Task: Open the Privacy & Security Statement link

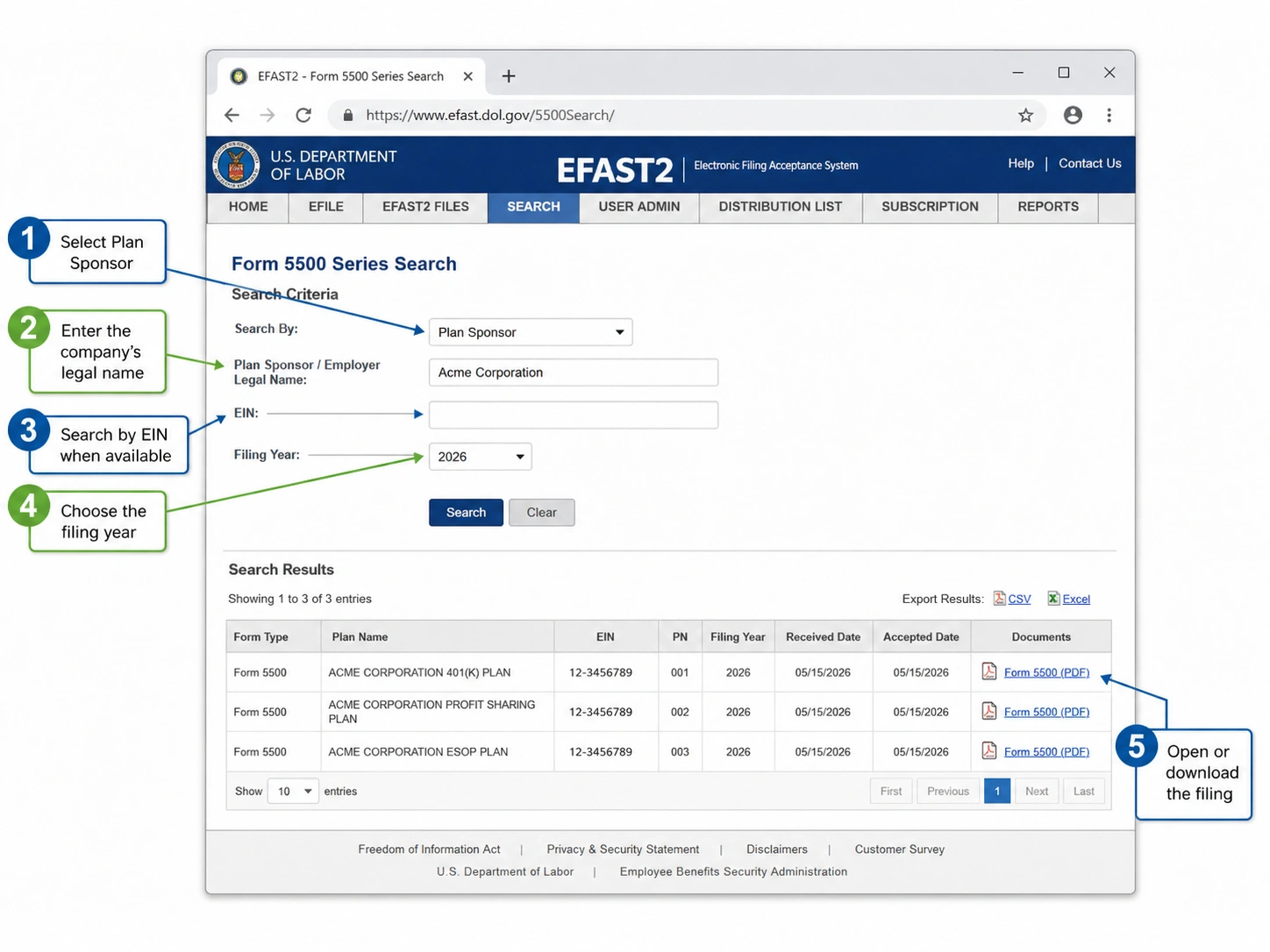Action: (x=623, y=849)
